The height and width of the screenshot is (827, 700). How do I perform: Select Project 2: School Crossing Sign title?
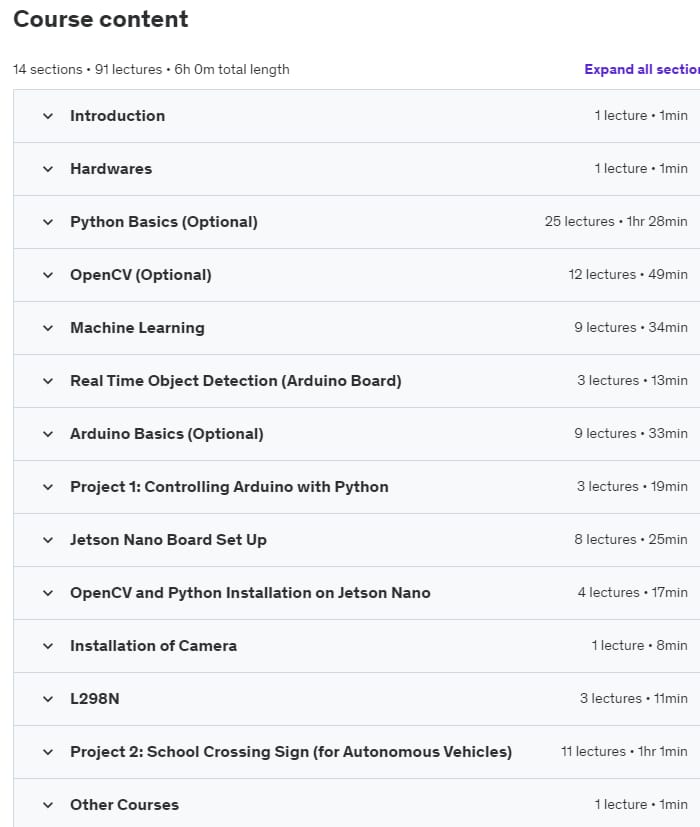click(x=291, y=752)
